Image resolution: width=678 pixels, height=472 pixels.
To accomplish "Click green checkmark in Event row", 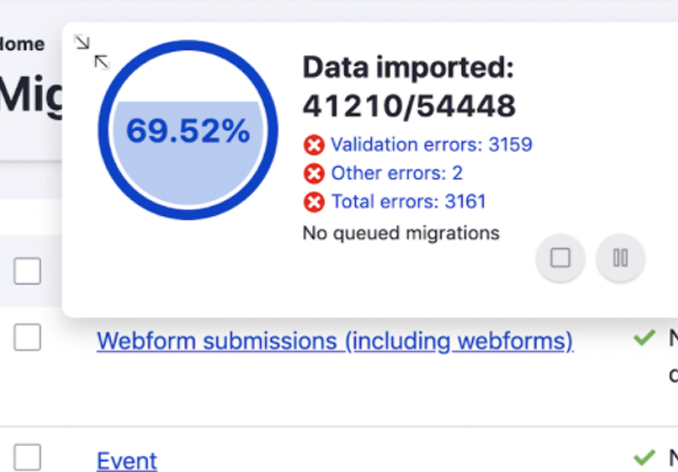I will (x=645, y=458).
